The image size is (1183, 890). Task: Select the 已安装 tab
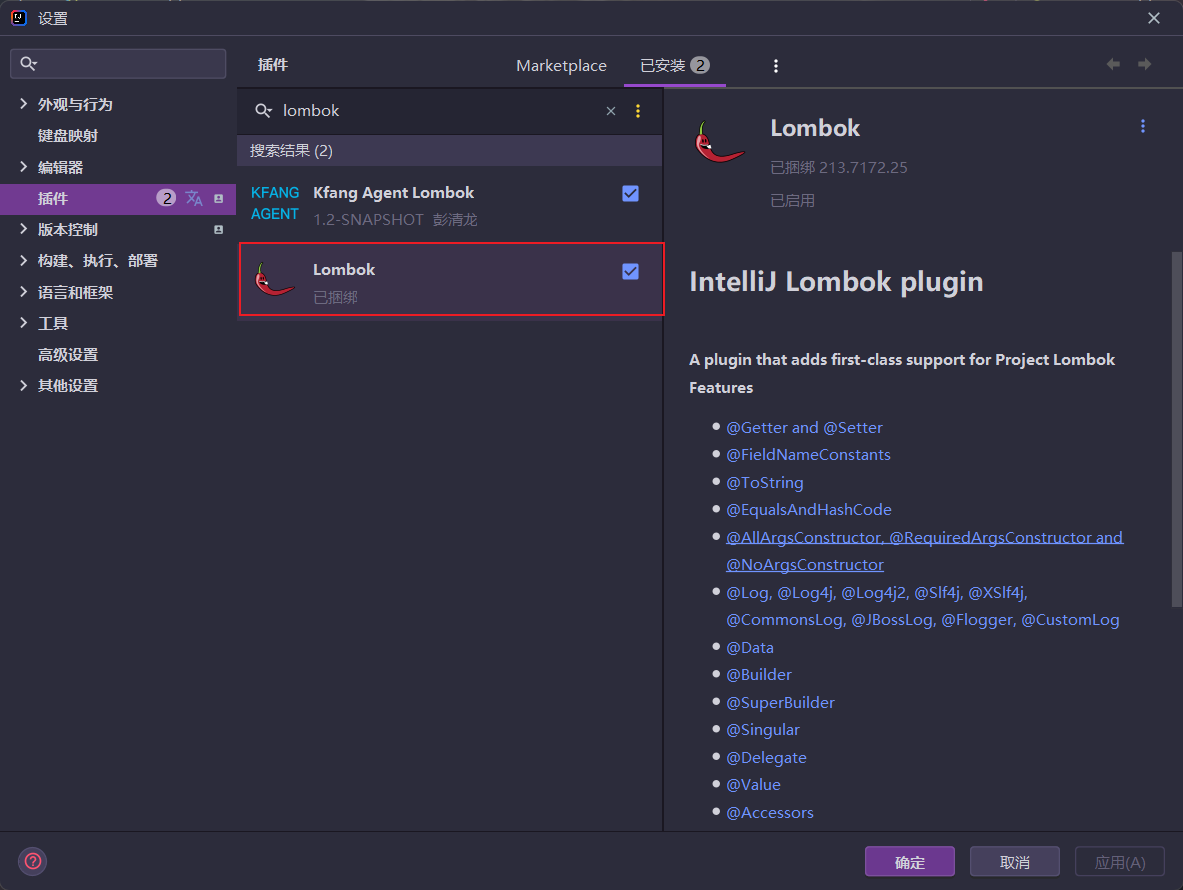click(x=674, y=66)
